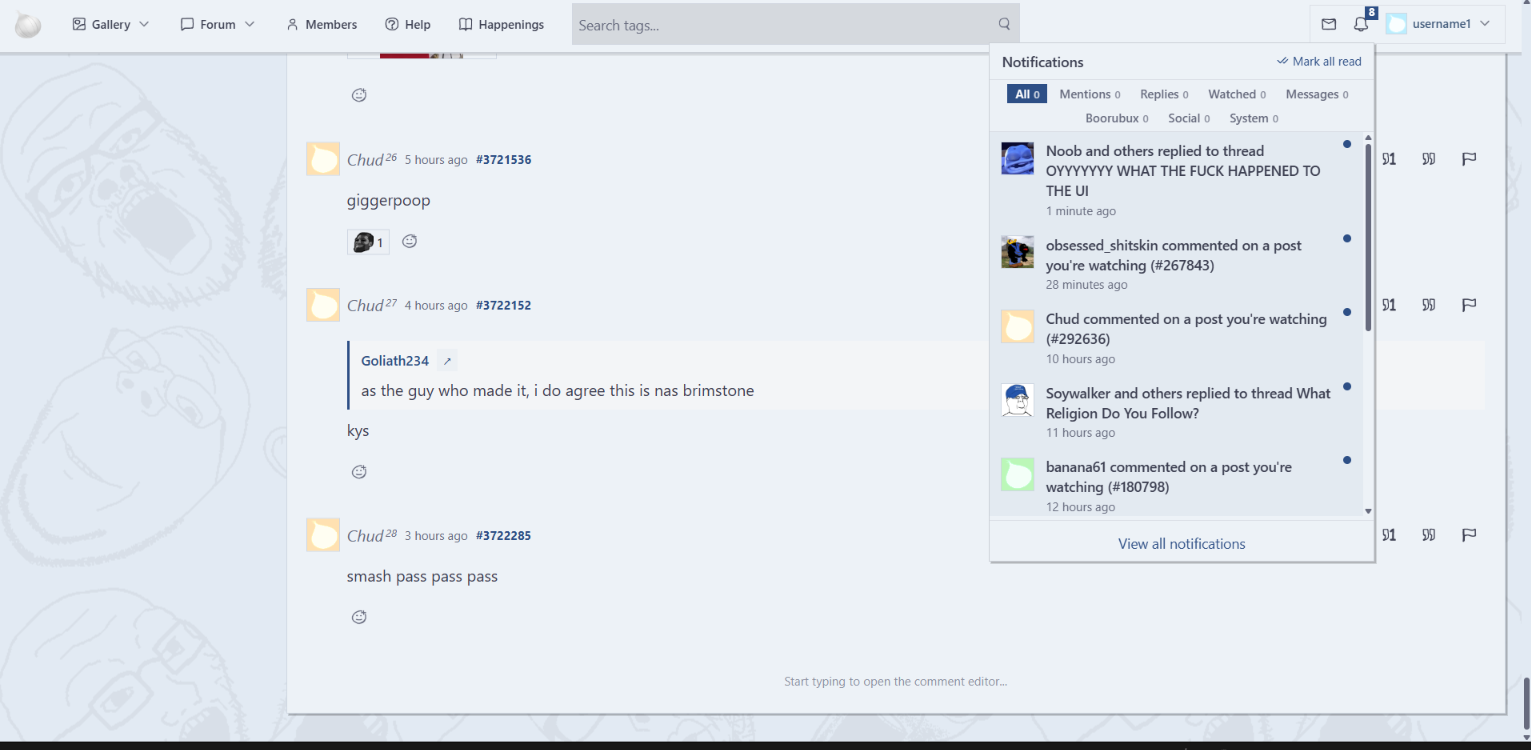Expand the Gallery dropdown menu
Image resolution: width=1531 pixels, height=750 pixels.
(111, 24)
